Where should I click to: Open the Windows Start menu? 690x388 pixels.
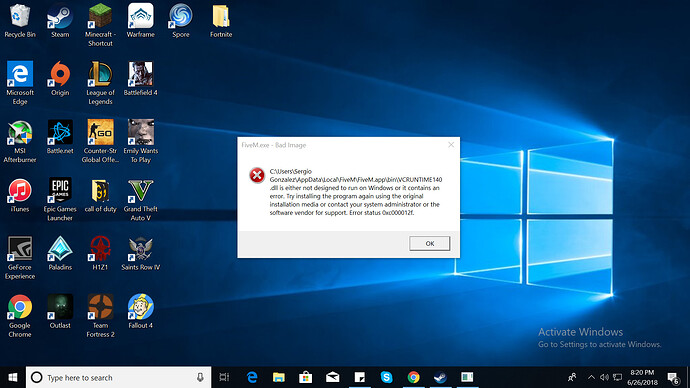click(13, 377)
